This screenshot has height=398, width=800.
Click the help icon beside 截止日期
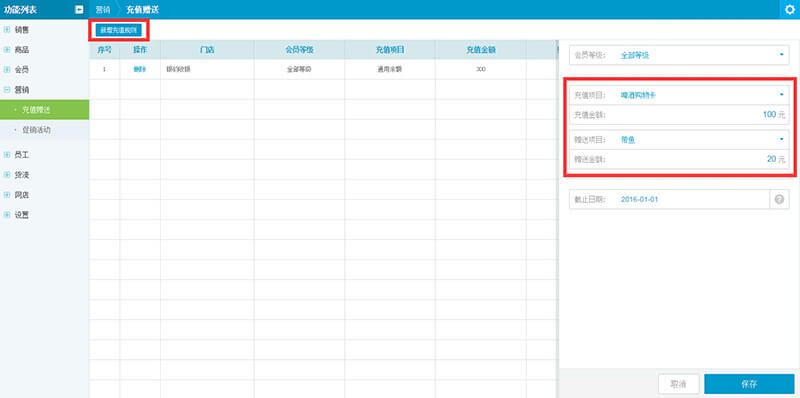pos(779,200)
